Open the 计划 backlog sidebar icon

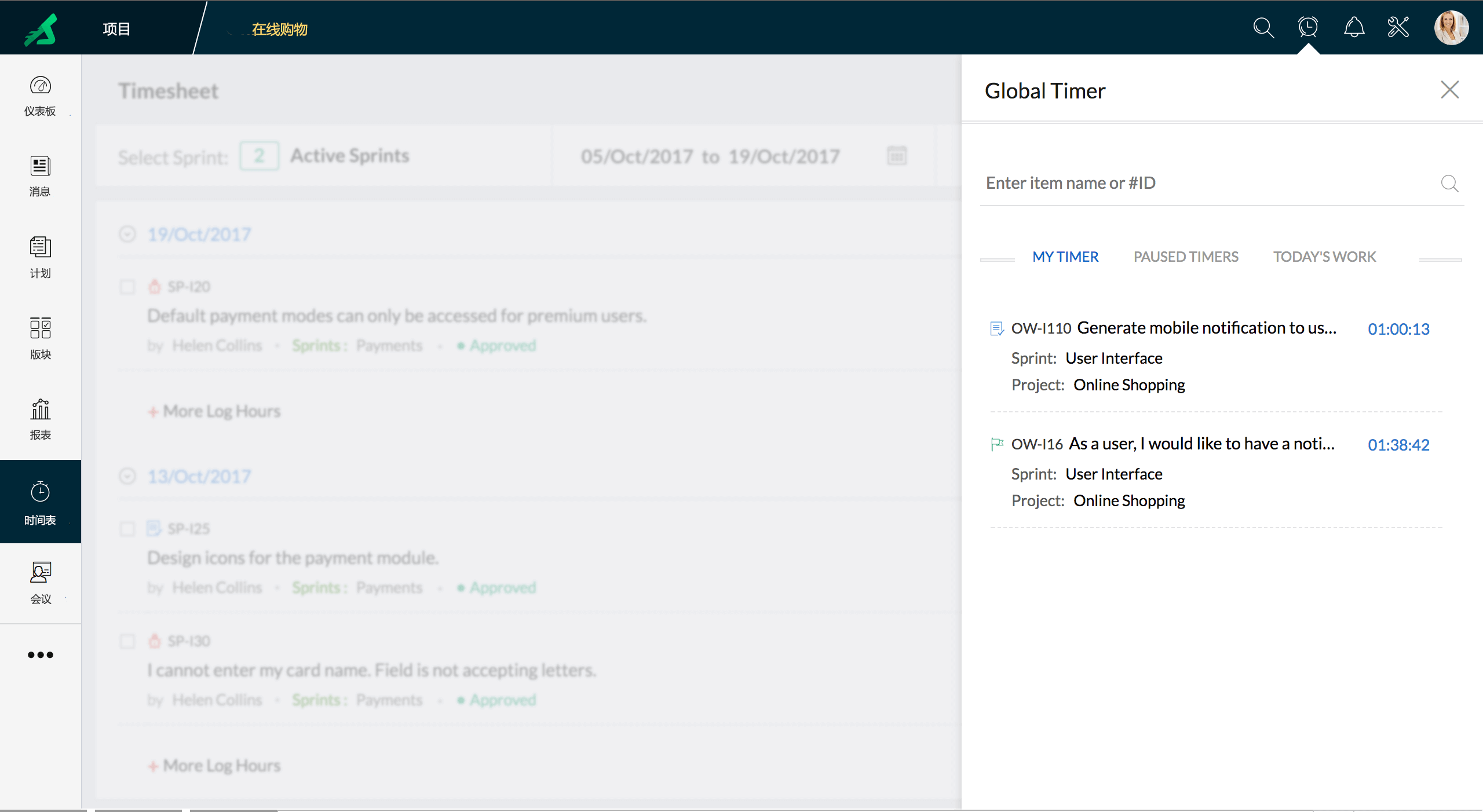pyautogui.click(x=40, y=257)
